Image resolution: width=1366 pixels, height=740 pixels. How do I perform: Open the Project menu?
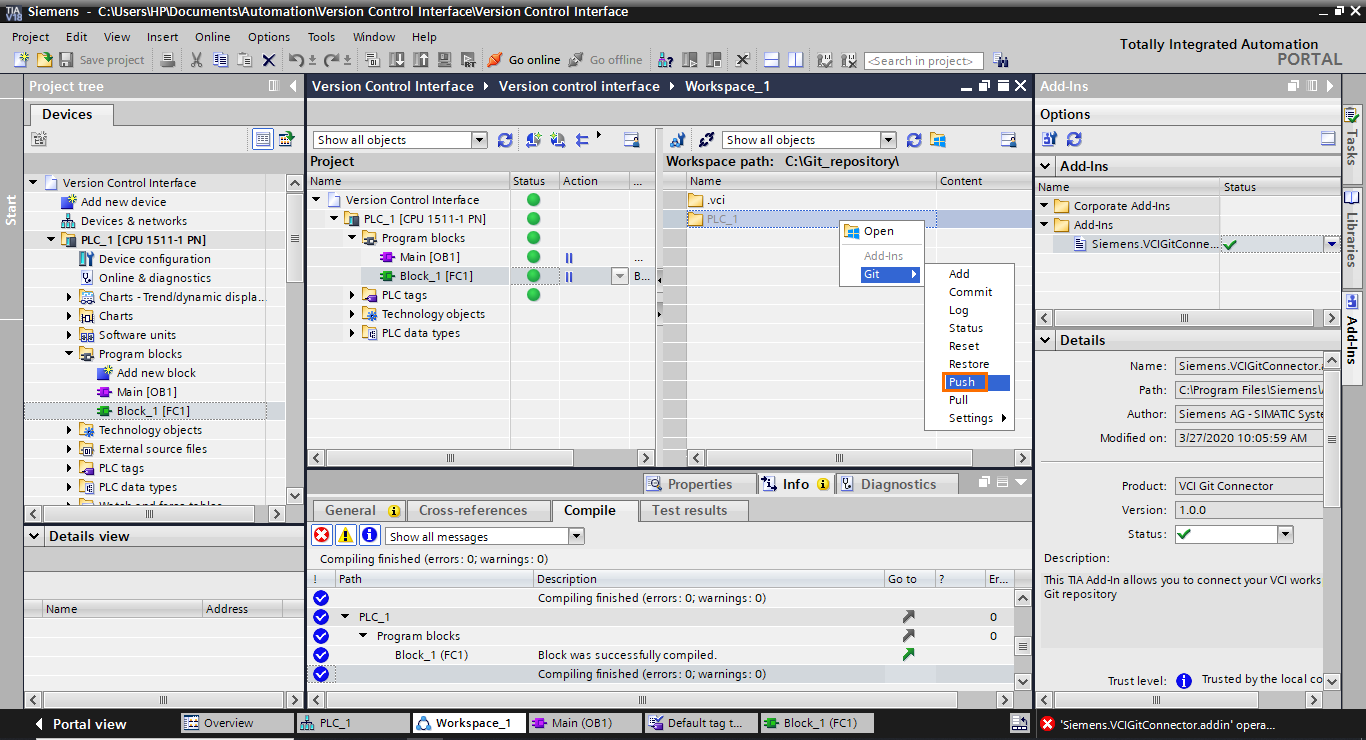[x=31, y=37]
